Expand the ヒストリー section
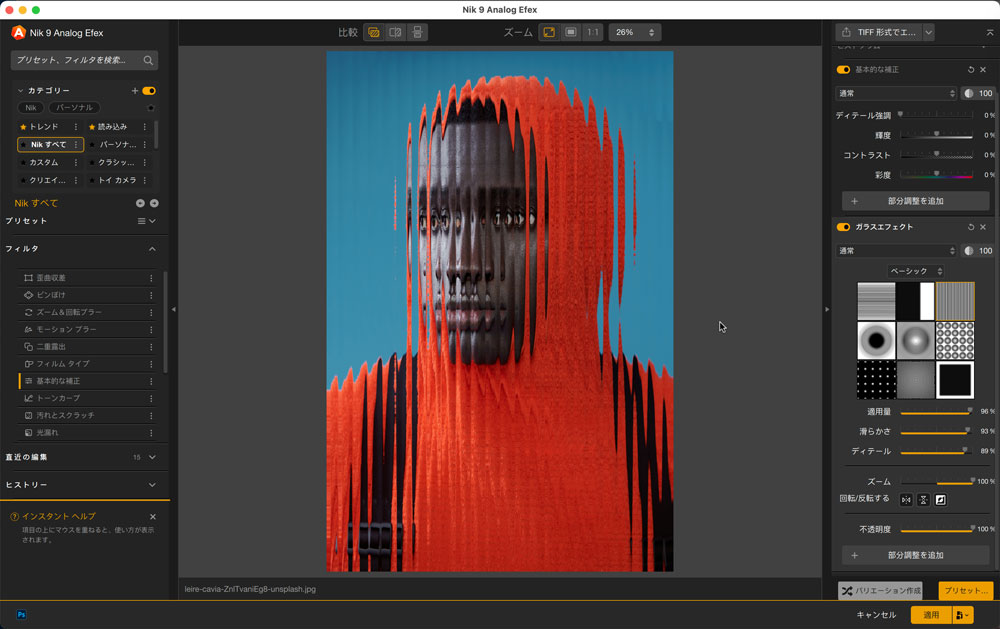This screenshot has width=1000, height=629. click(x=152, y=485)
